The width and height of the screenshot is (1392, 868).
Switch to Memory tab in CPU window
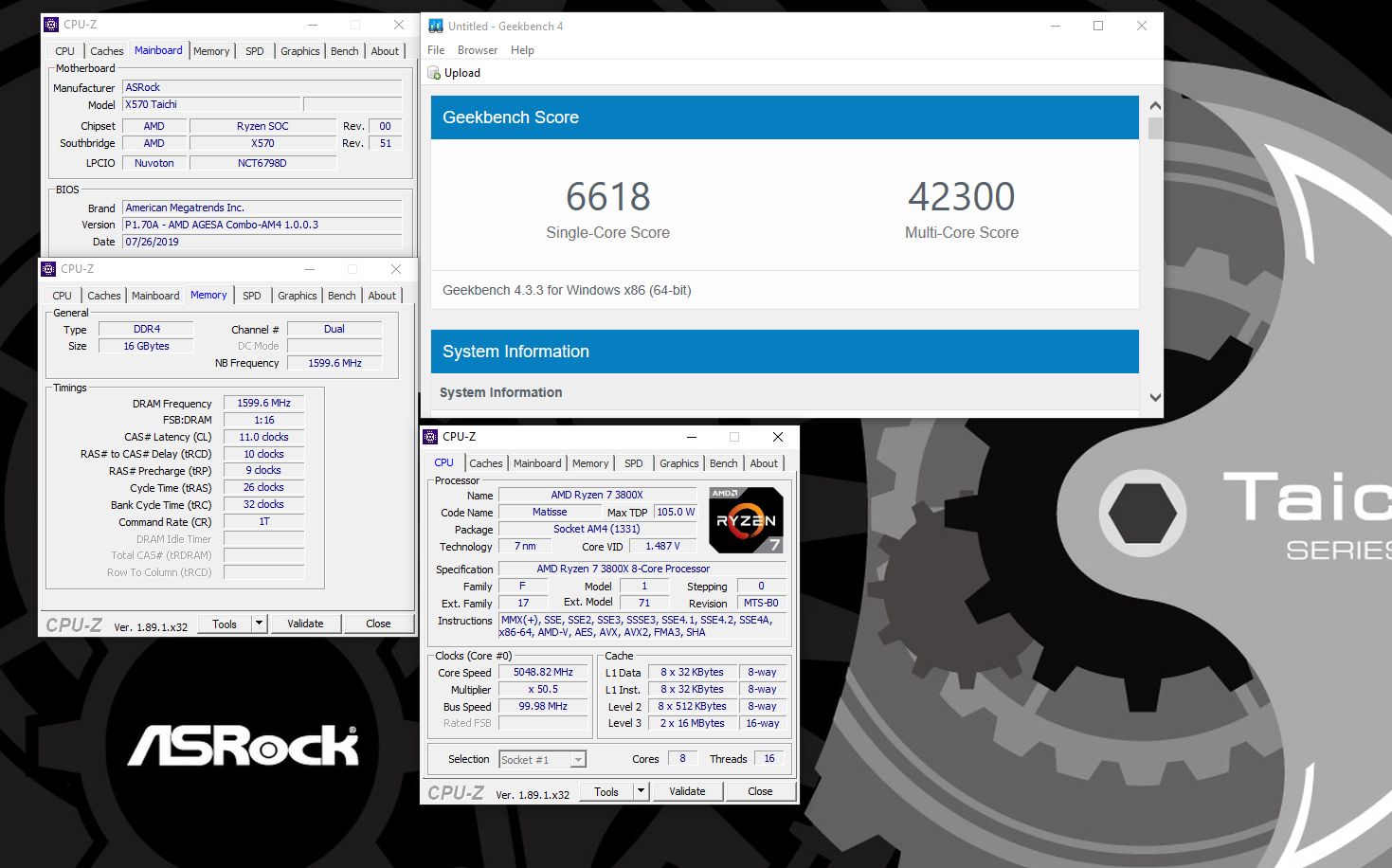click(x=590, y=463)
